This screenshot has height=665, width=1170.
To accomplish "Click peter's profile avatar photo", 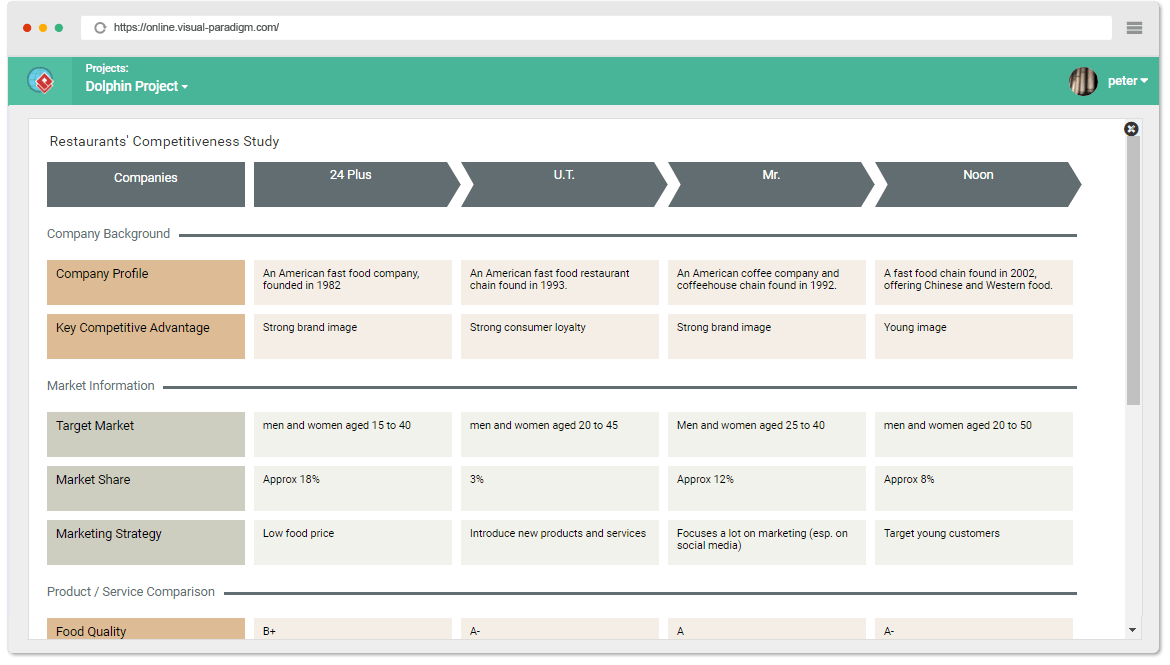I will tap(1083, 81).
